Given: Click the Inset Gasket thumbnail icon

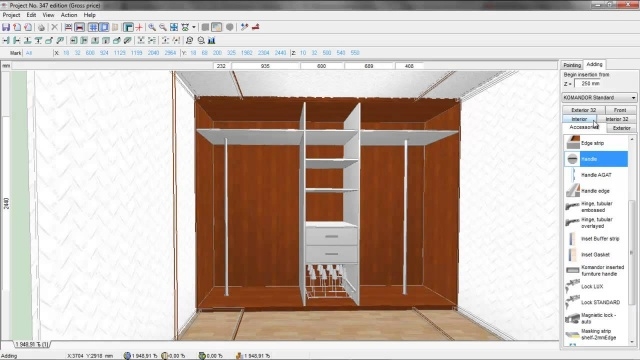Looking at the screenshot, I should coord(573,254).
